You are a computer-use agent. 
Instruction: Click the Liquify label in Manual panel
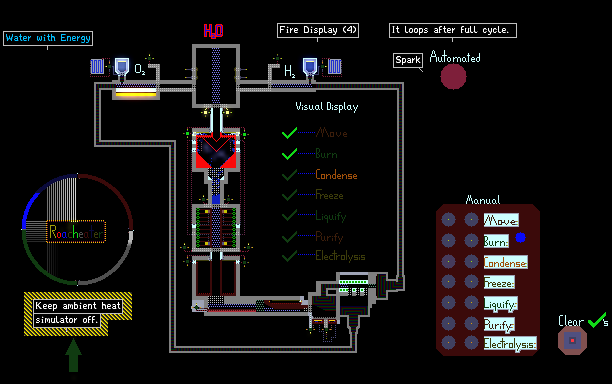pyautogui.click(x=501, y=304)
